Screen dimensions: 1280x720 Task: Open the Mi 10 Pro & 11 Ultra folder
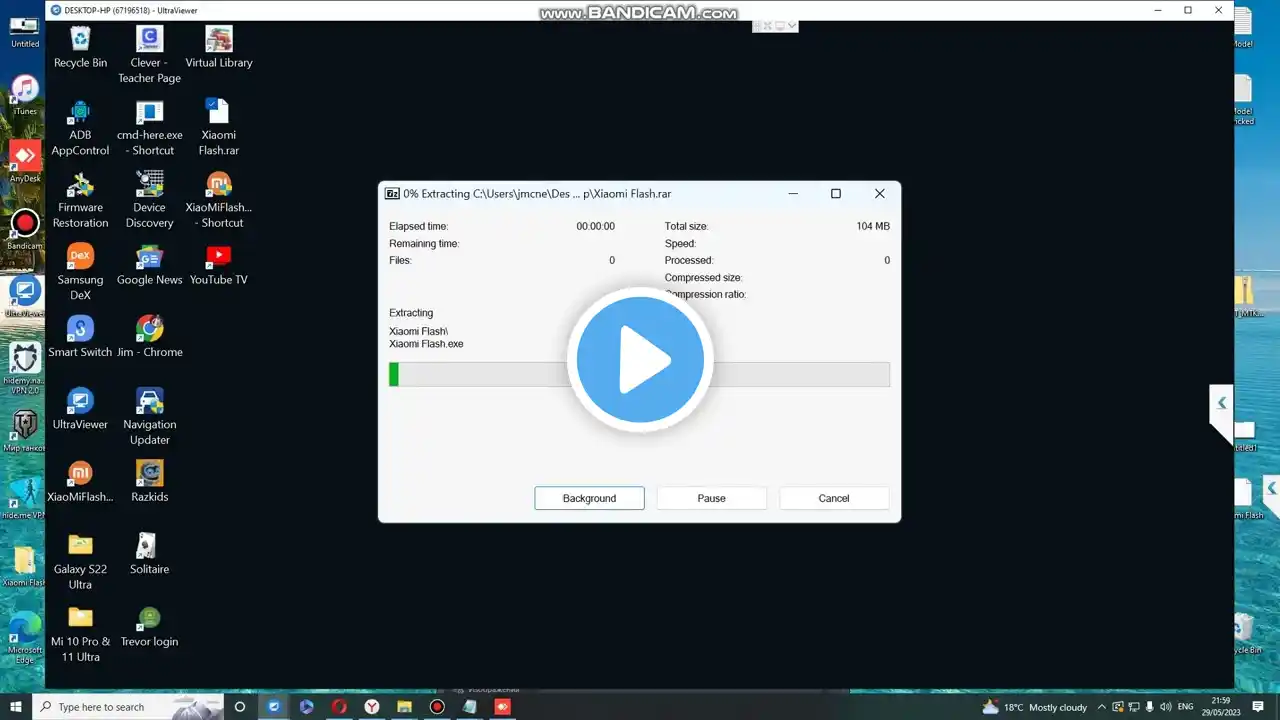click(x=80, y=634)
